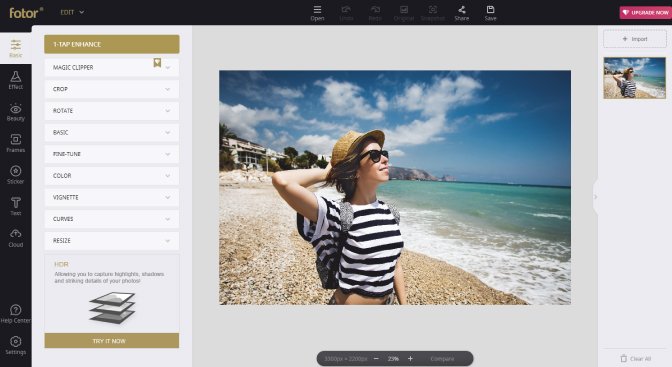Screen dimensions: 672x367
Task: Expand the Magic Clipper section
Action: [112, 67]
